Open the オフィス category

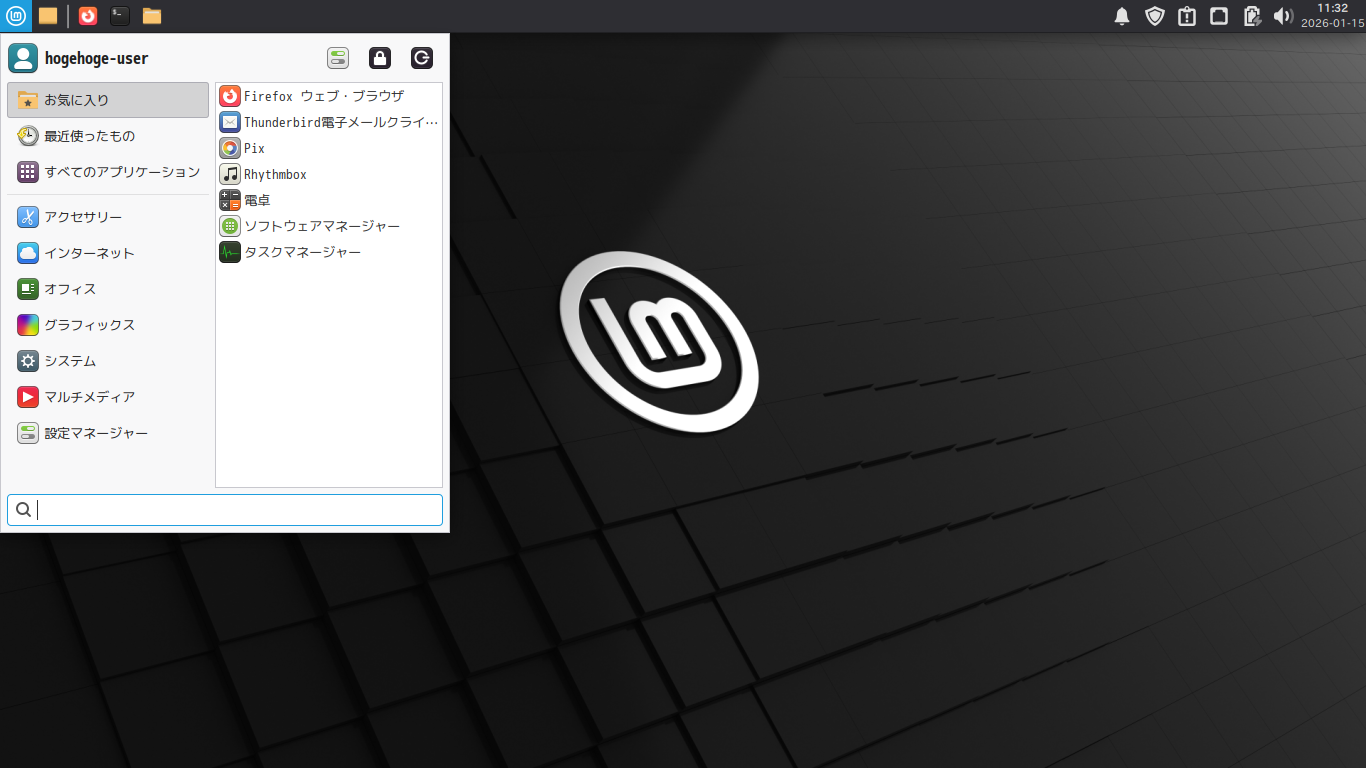(x=108, y=289)
